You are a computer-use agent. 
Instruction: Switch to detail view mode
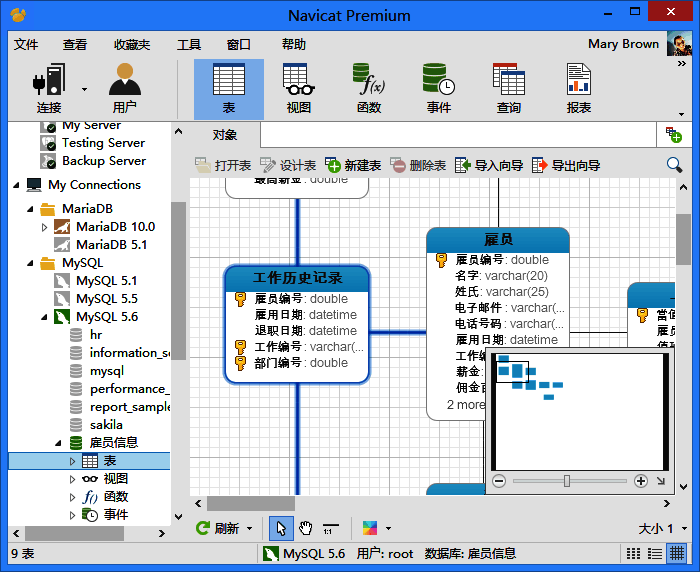coord(655,553)
